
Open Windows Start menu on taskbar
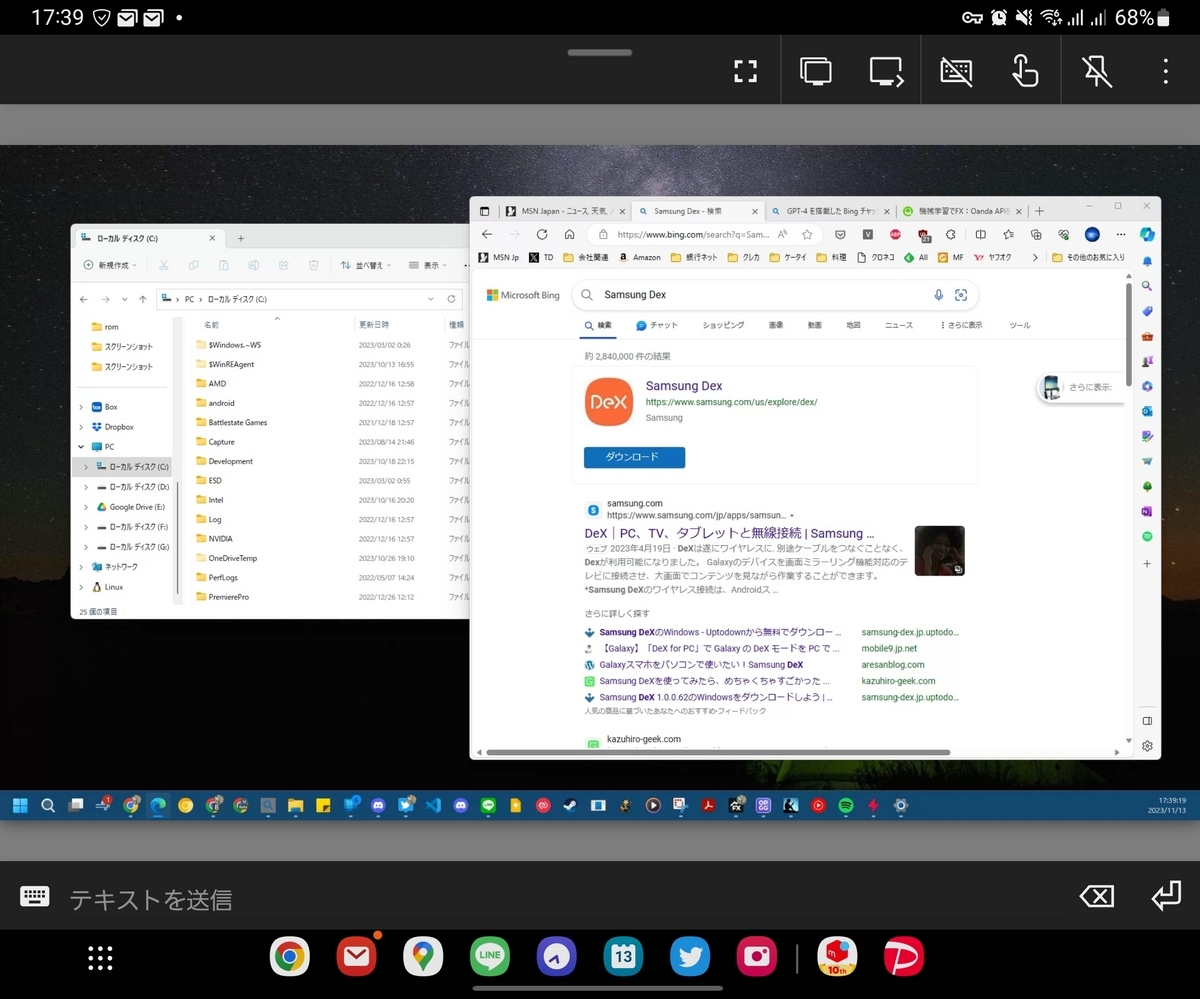[x=20, y=805]
